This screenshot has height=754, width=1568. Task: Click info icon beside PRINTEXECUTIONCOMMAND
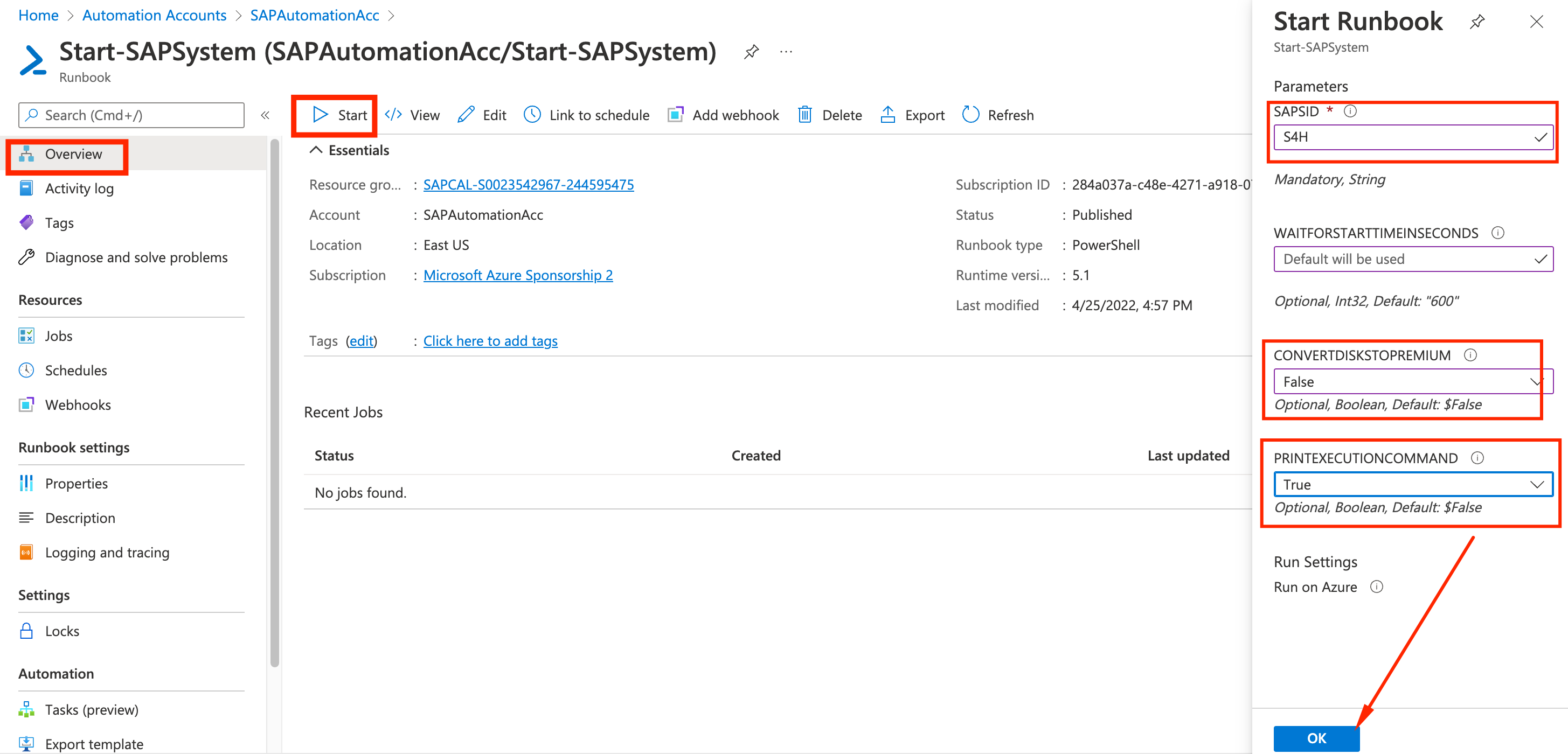1477,458
